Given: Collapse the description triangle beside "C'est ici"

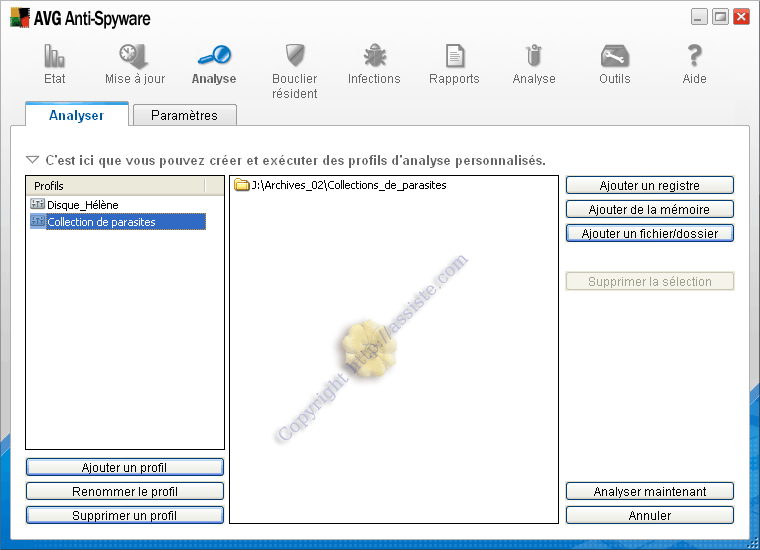Looking at the screenshot, I should coord(32,159).
